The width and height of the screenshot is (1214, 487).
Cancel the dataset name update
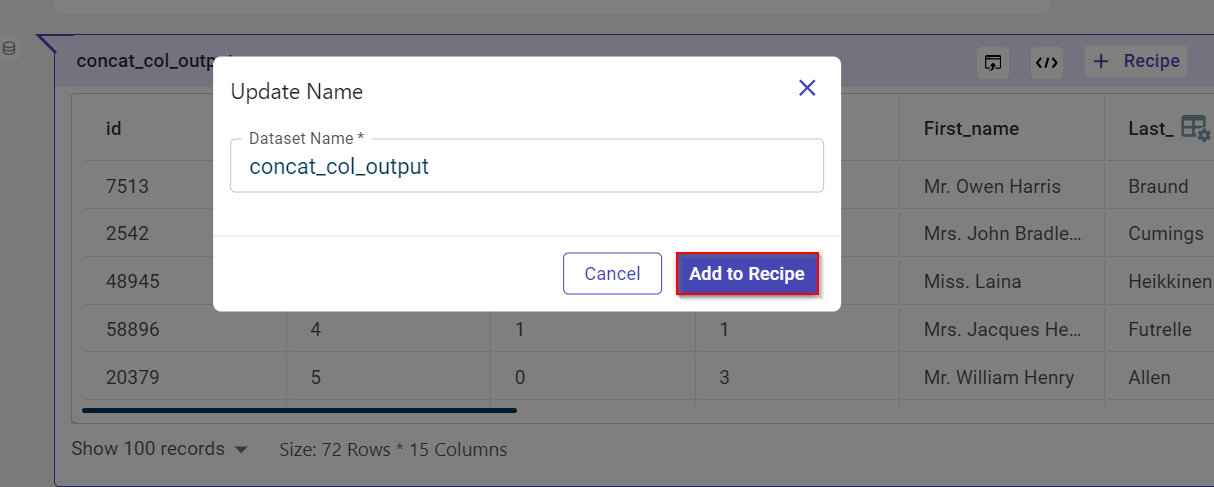click(x=612, y=274)
